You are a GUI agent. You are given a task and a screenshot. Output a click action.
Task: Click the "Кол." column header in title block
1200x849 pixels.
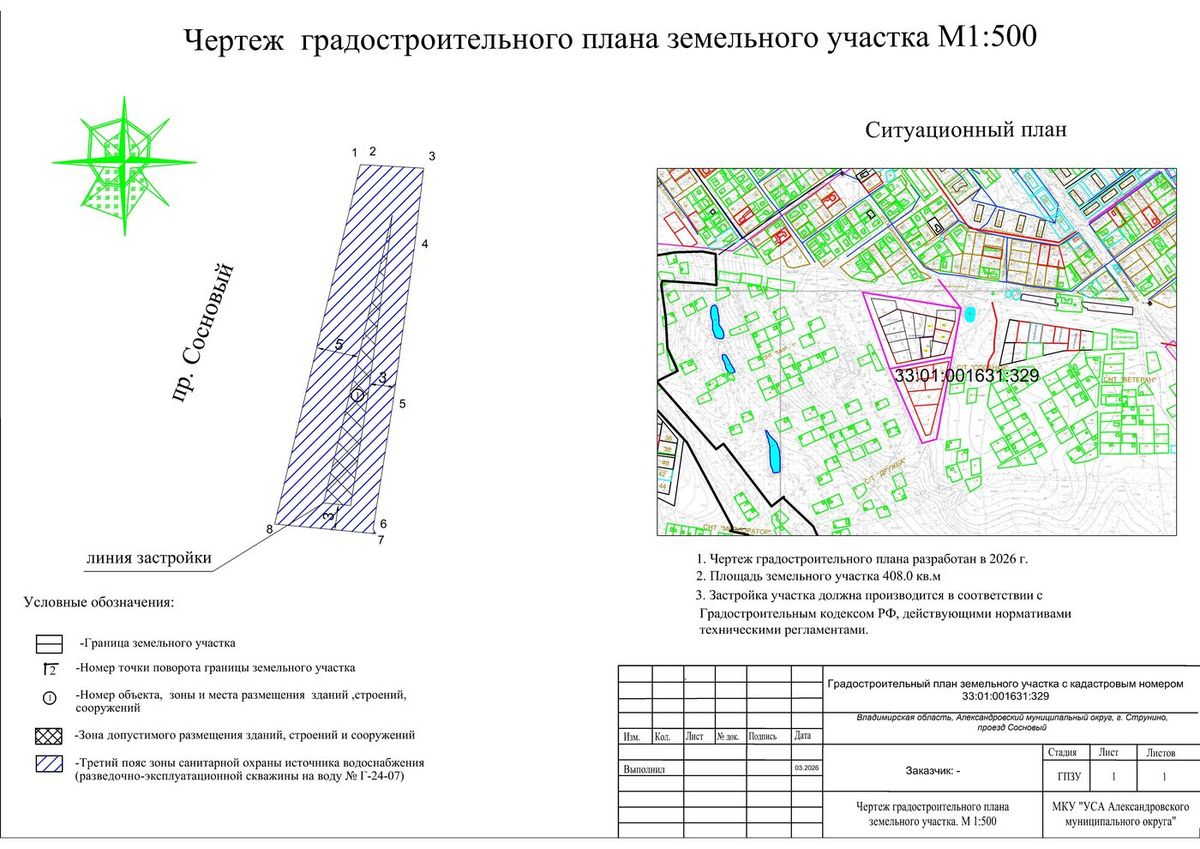pos(662,737)
